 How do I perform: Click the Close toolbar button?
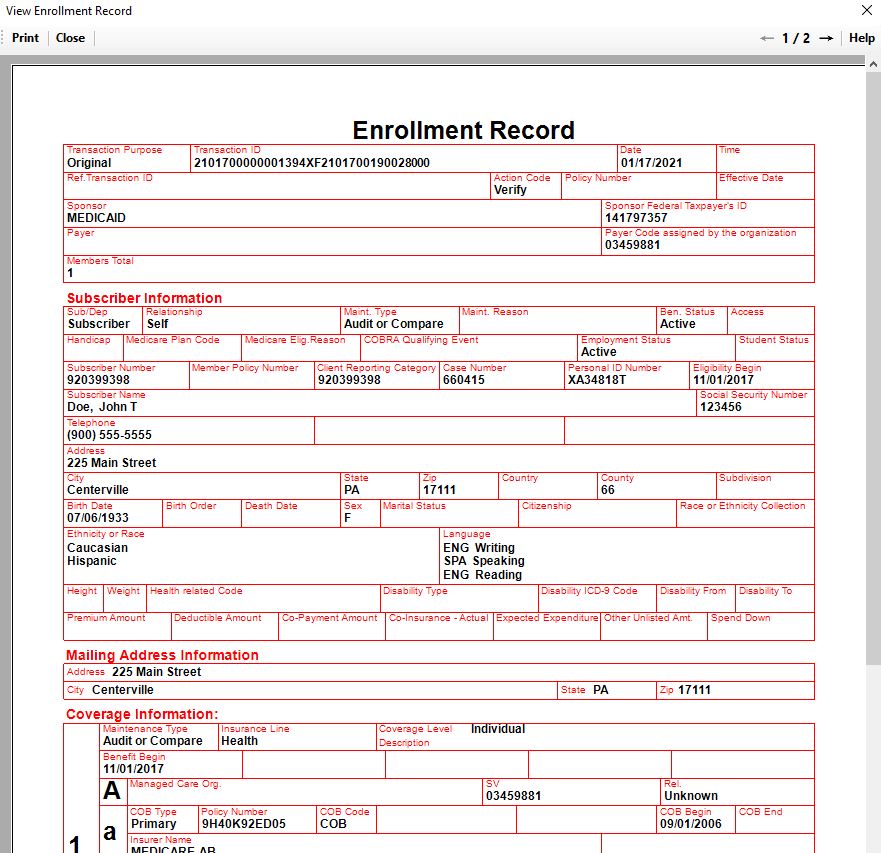pyautogui.click(x=70, y=38)
